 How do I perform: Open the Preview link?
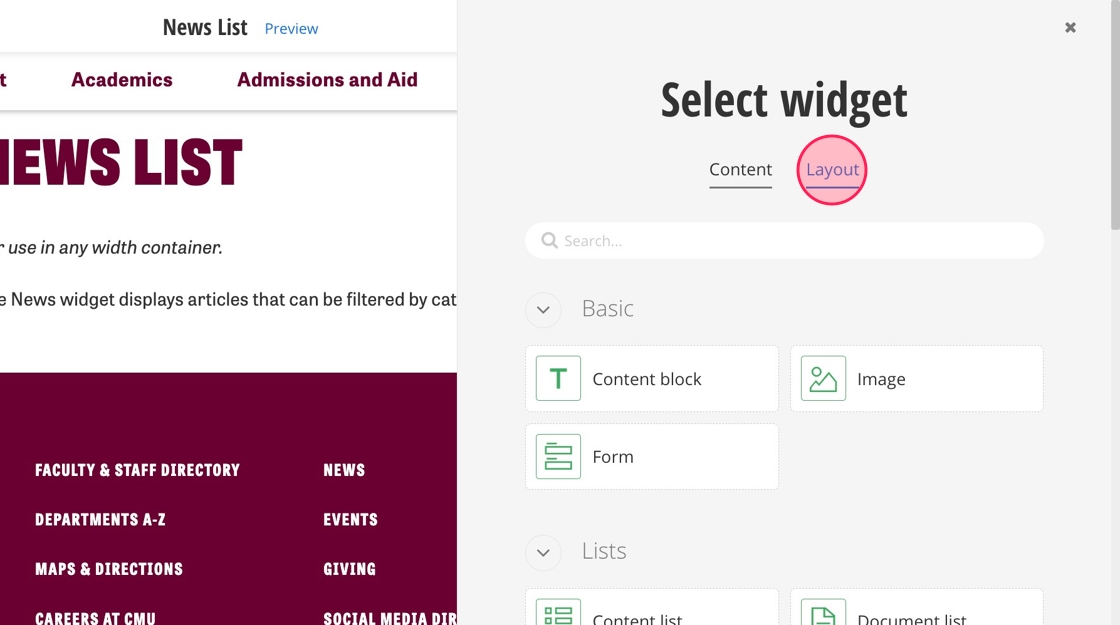click(291, 29)
